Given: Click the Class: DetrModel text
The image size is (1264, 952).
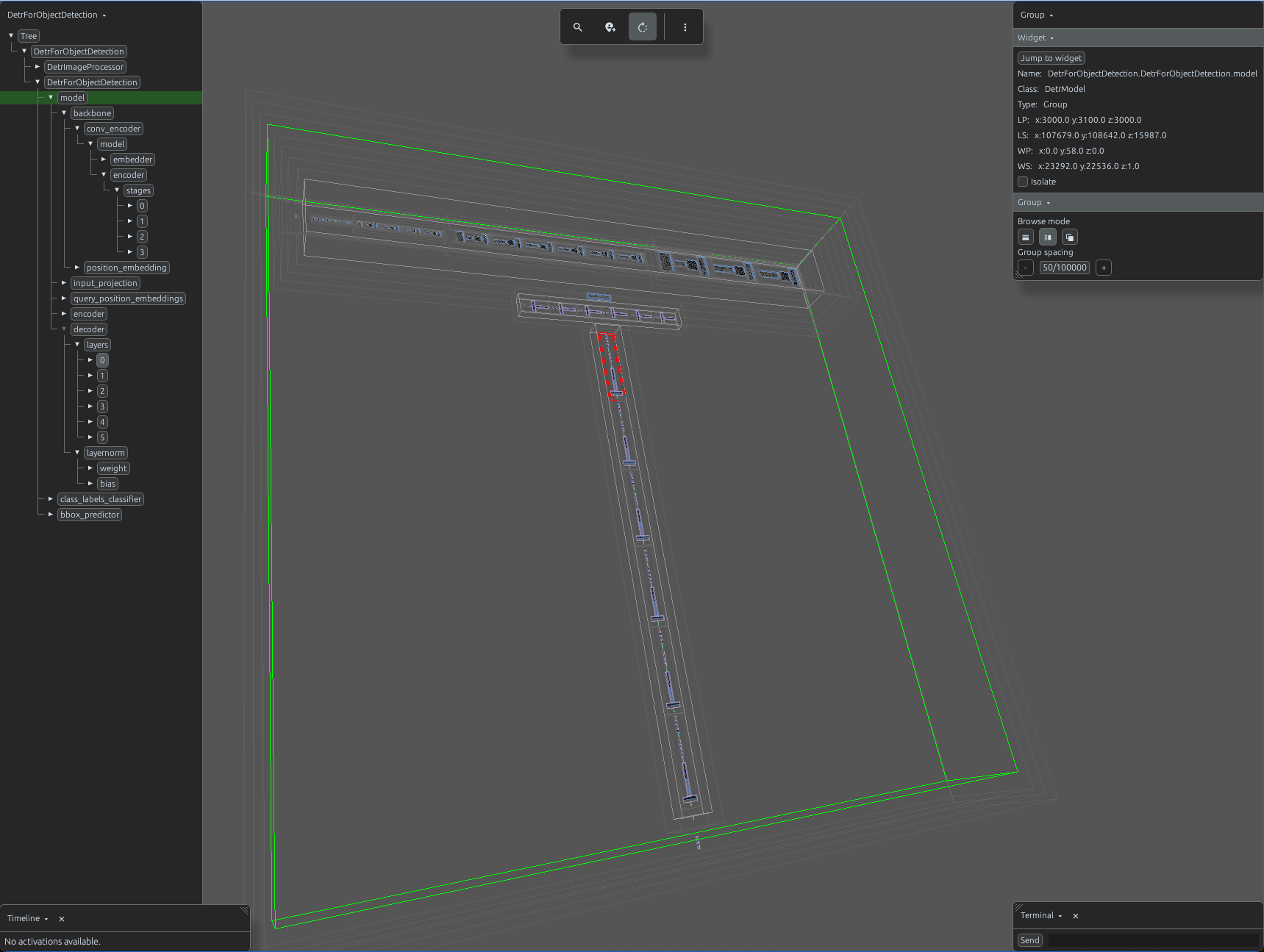Looking at the screenshot, I should (1051, 89).
